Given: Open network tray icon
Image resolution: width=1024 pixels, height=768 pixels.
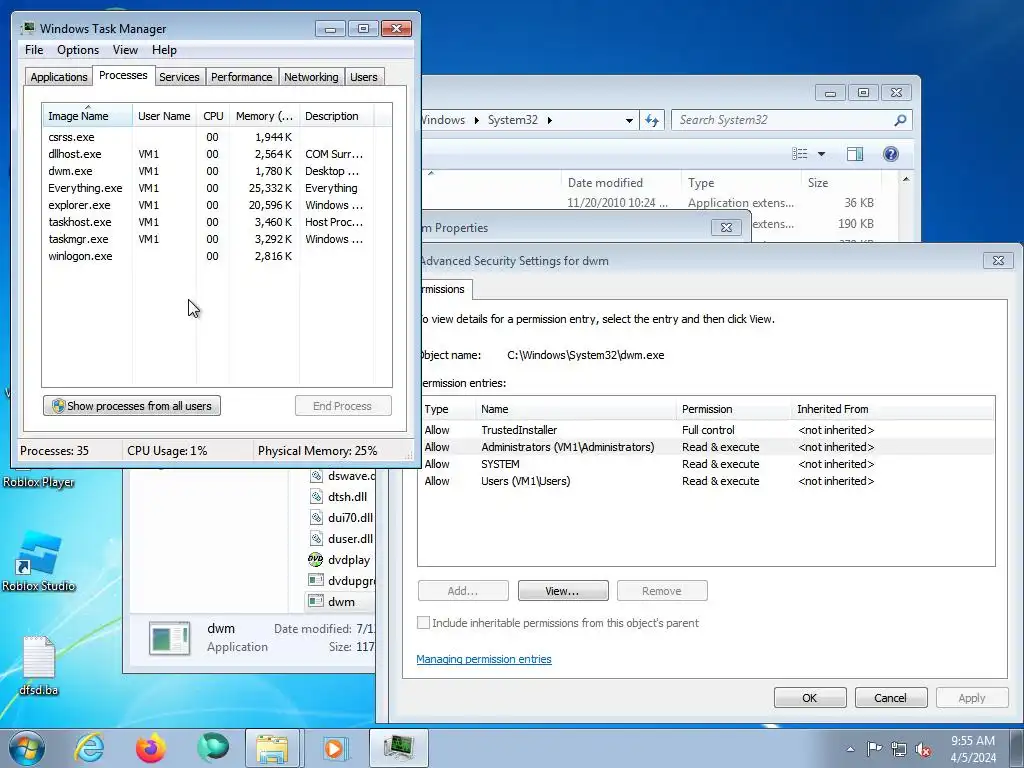Looking at the screenshot, I should pos(899,749).
